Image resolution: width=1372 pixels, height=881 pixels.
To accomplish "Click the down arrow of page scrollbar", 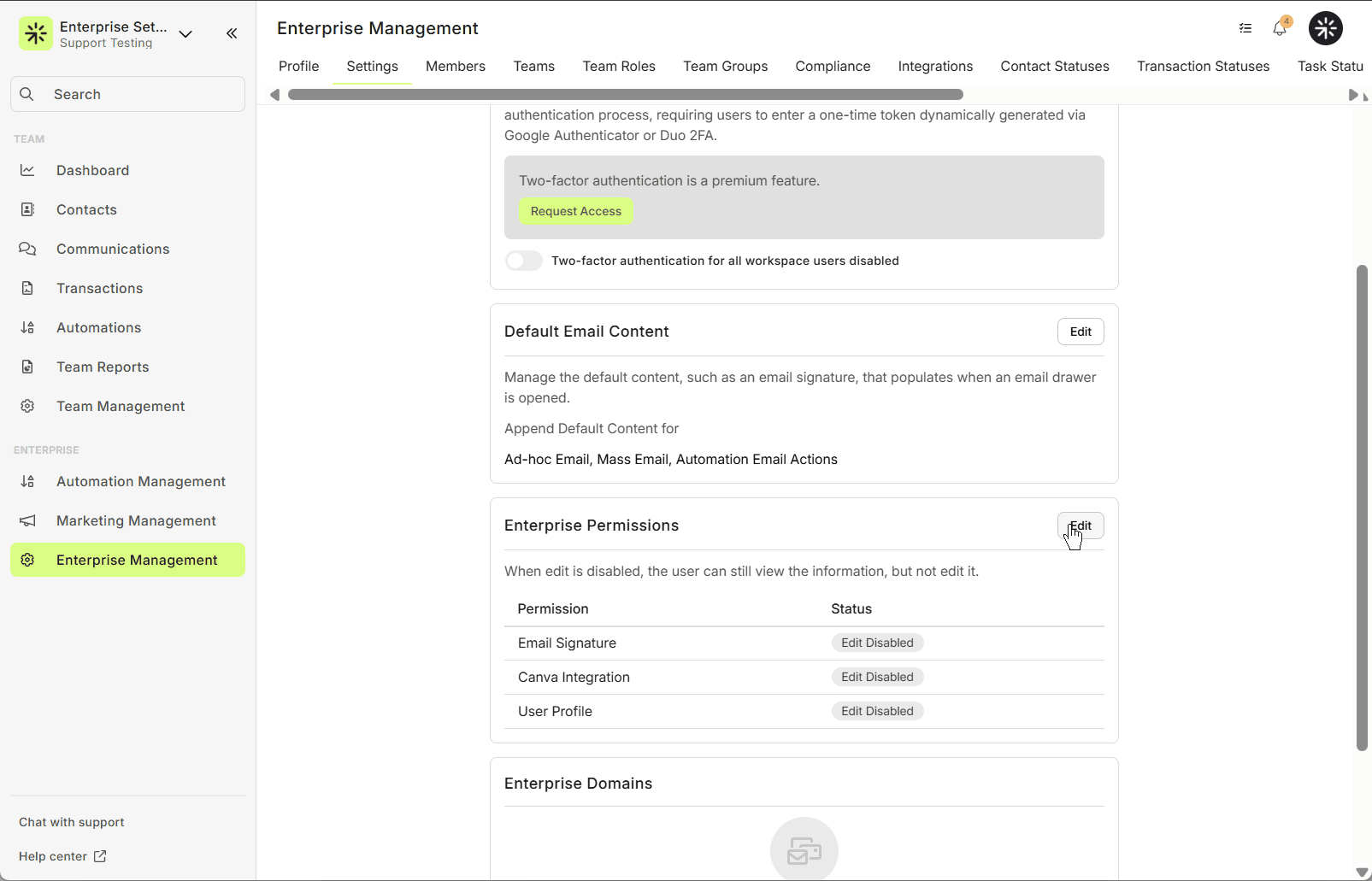I will pyautogui.click(x=1363, y=872).
